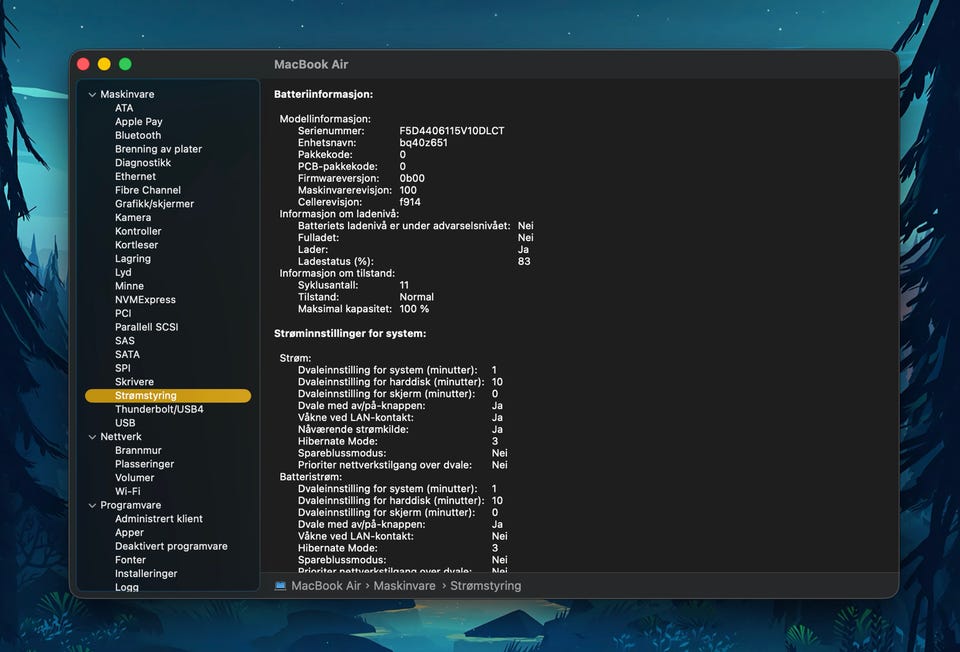Click the Maskinvare category label
Screen dimensions: 960x652
(127, 94)
